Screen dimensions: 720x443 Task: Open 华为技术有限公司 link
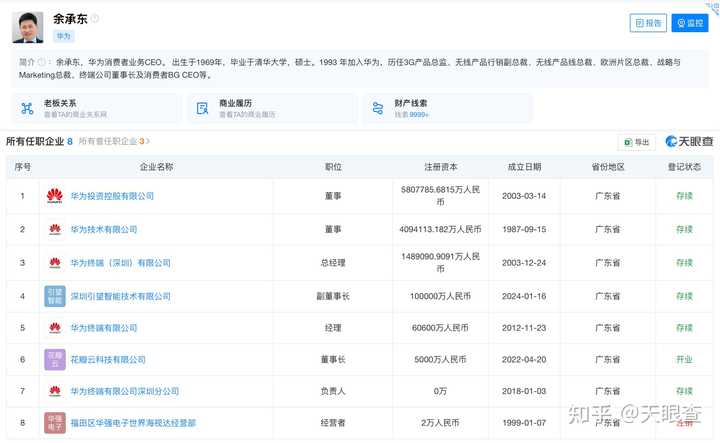tap(104, 229)
